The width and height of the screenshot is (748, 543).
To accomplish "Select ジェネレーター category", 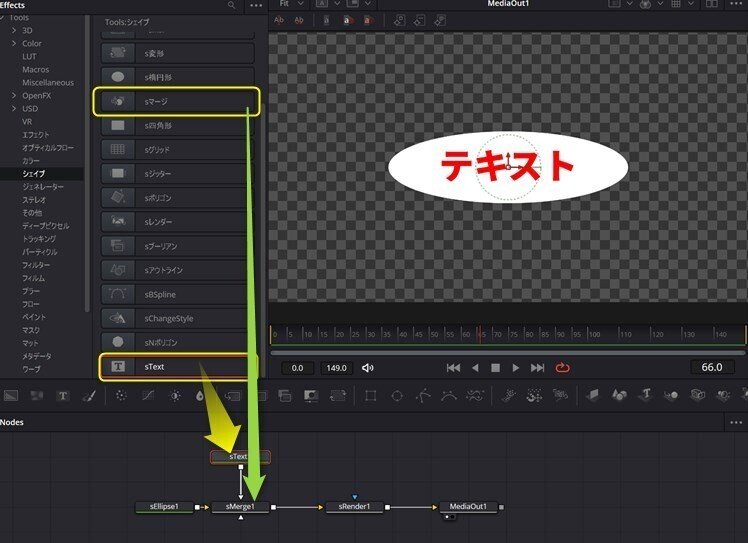I will tap(42, 187).
